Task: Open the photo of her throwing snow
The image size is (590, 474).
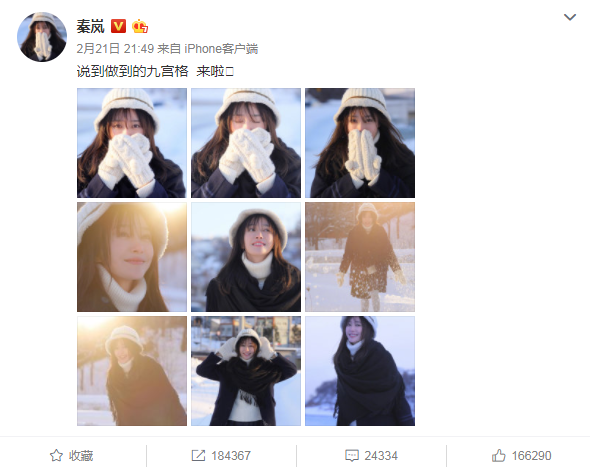Action: tap(360, 257)
